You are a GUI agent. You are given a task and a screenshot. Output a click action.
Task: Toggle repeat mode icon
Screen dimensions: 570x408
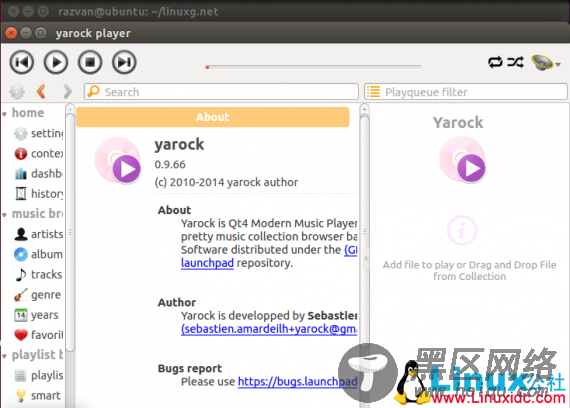pos(495,62)
